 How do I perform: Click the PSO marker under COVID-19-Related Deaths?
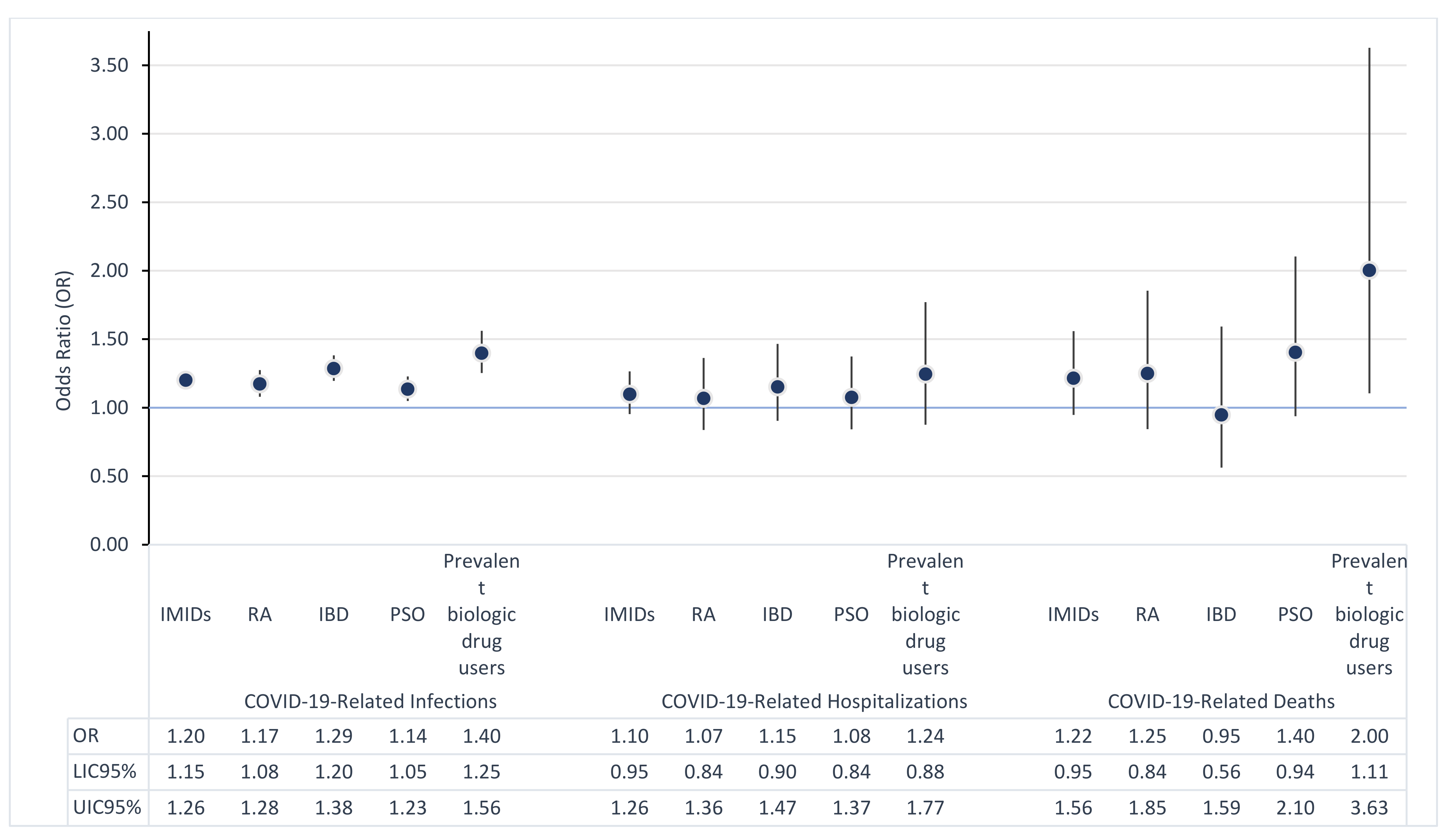click(1295, 353)
